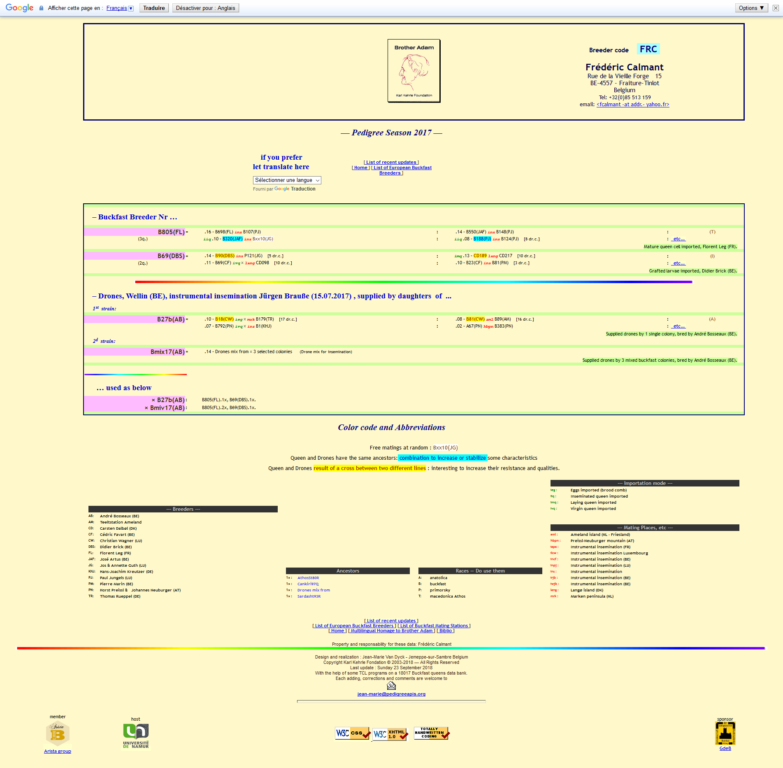Open List of European Buckfast Breeders top link
783x768 pixels.
click(401, 170)
